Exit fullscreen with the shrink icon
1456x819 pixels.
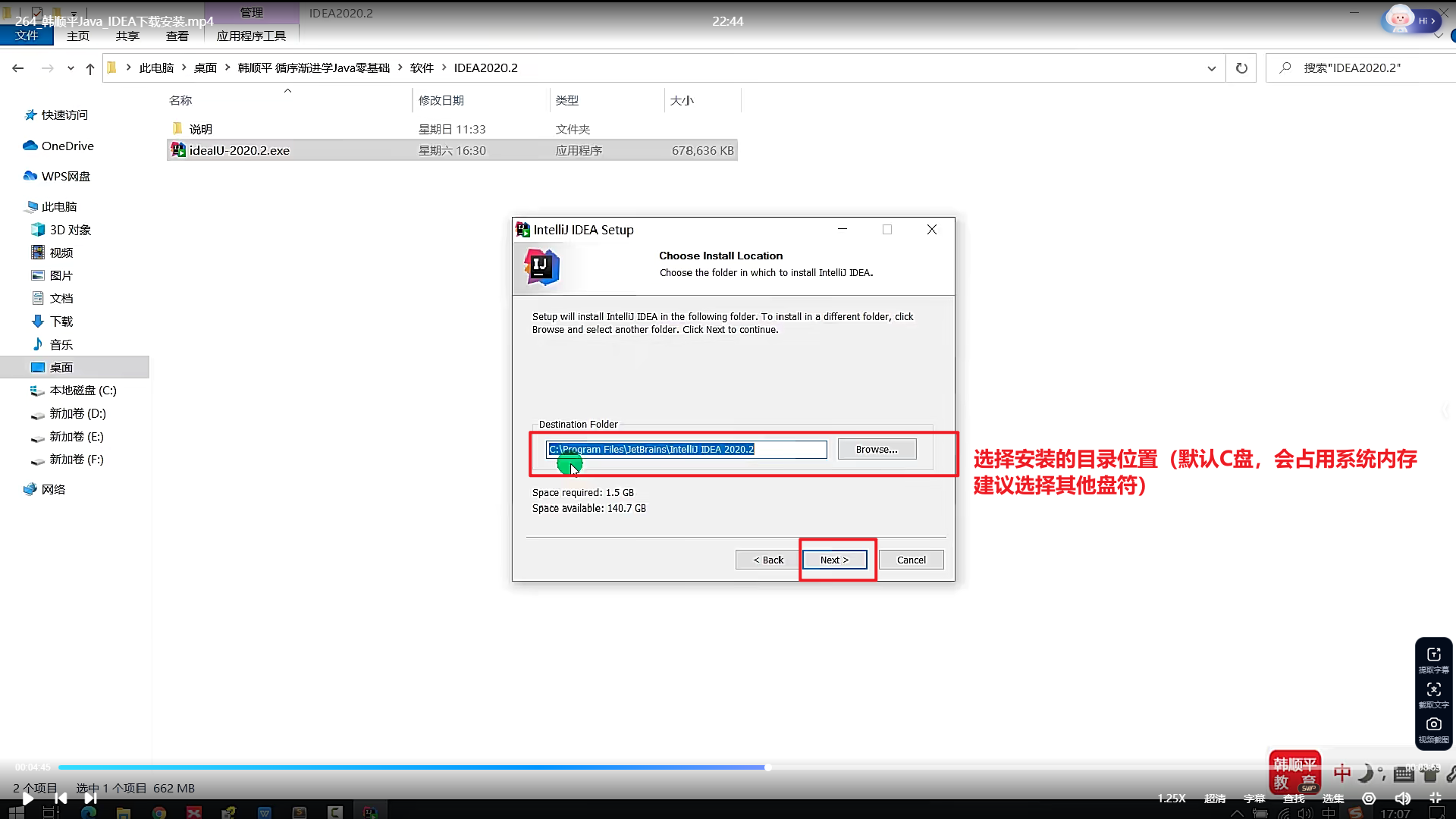[x=1435, y=798]
